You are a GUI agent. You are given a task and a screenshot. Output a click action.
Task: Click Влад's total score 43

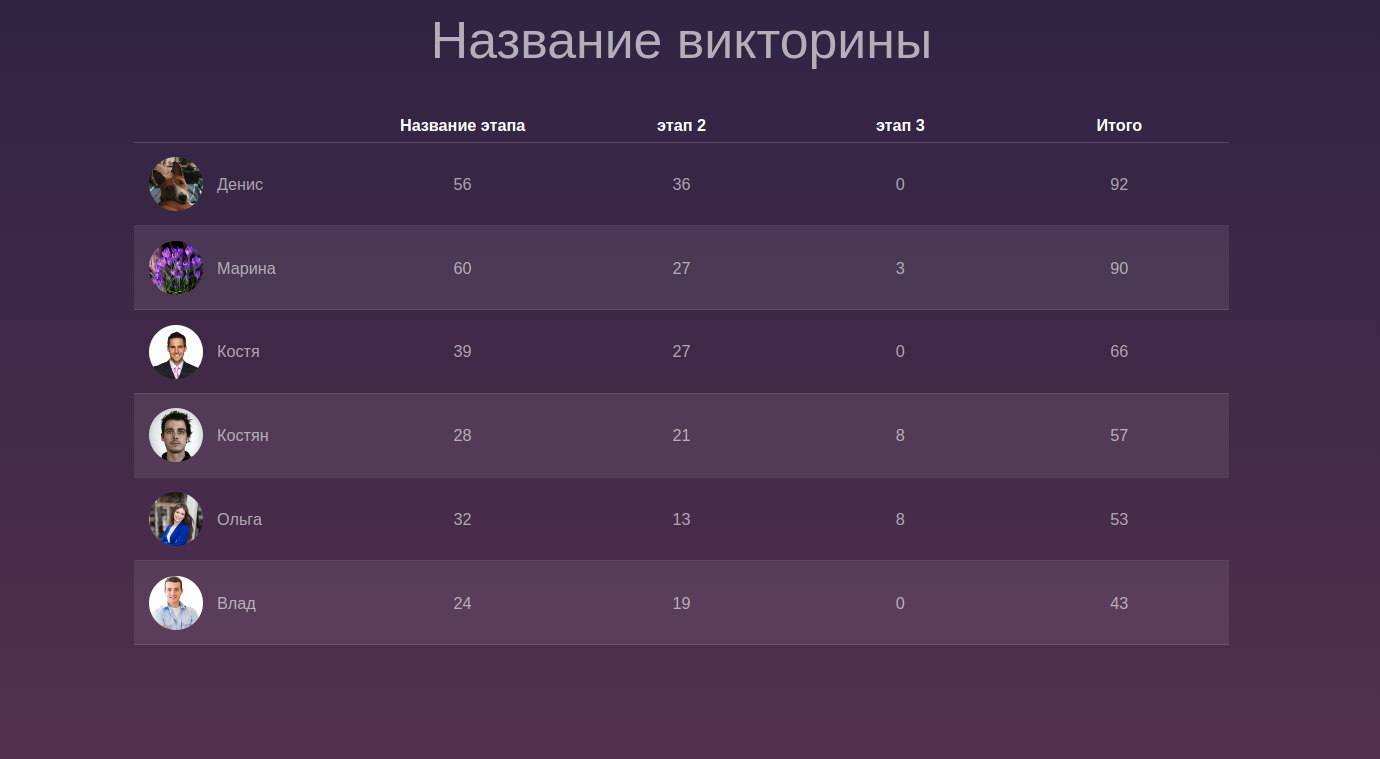click(x=1119, y=604)
